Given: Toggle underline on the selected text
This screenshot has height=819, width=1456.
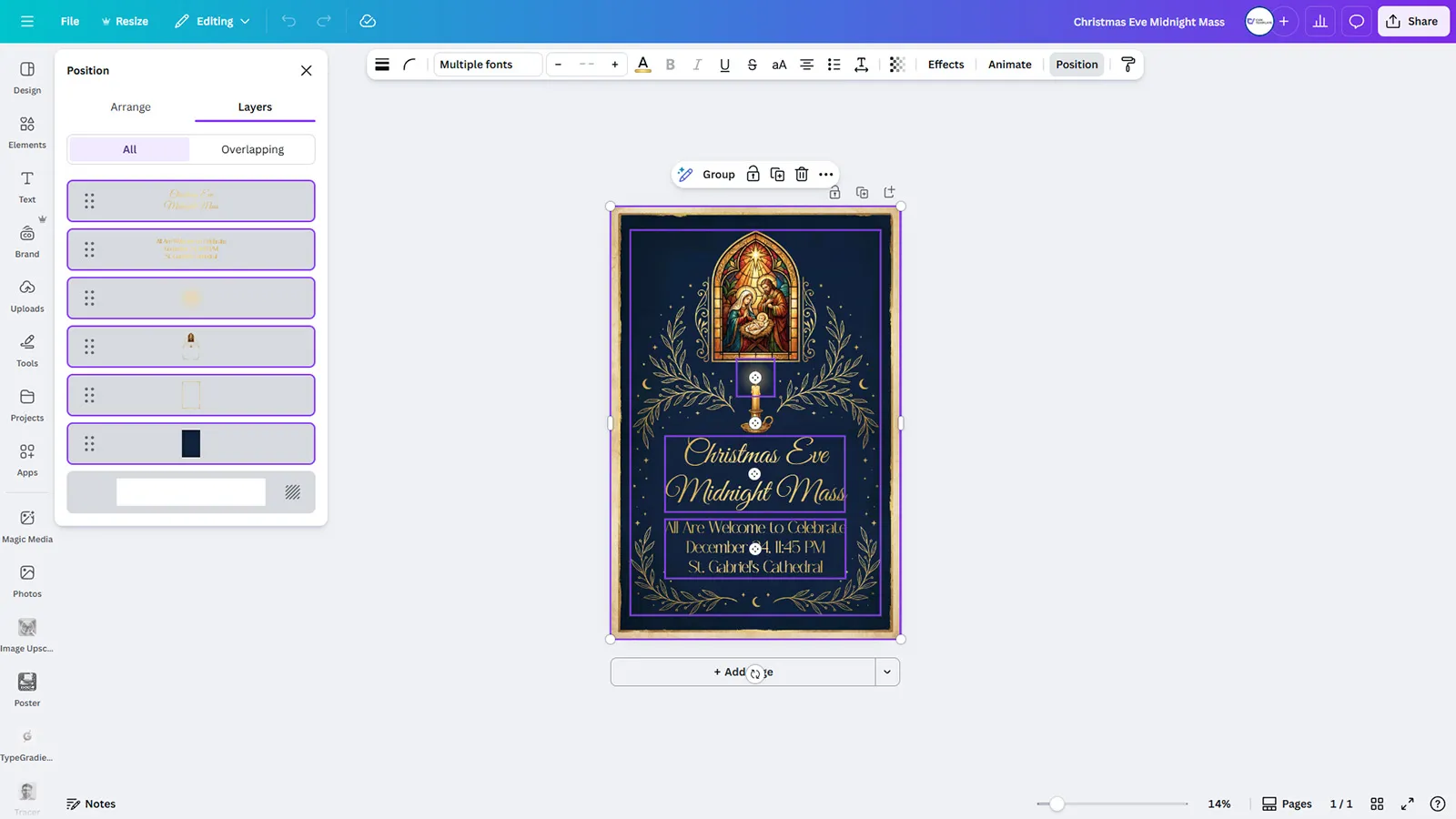Looking at the screenshot, I should click(x=724, y=65).
